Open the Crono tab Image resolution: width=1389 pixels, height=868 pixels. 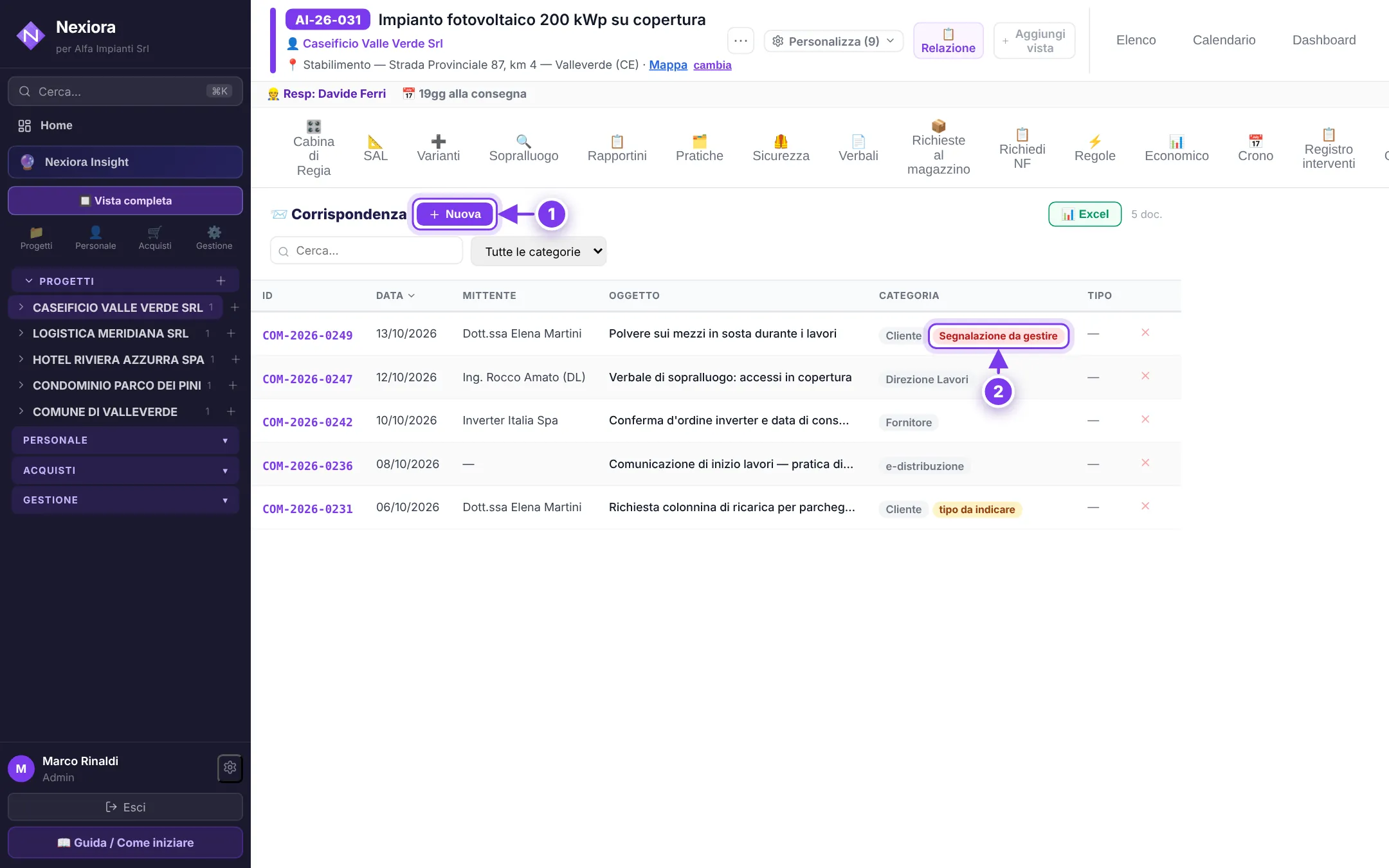pos(1255,148)
